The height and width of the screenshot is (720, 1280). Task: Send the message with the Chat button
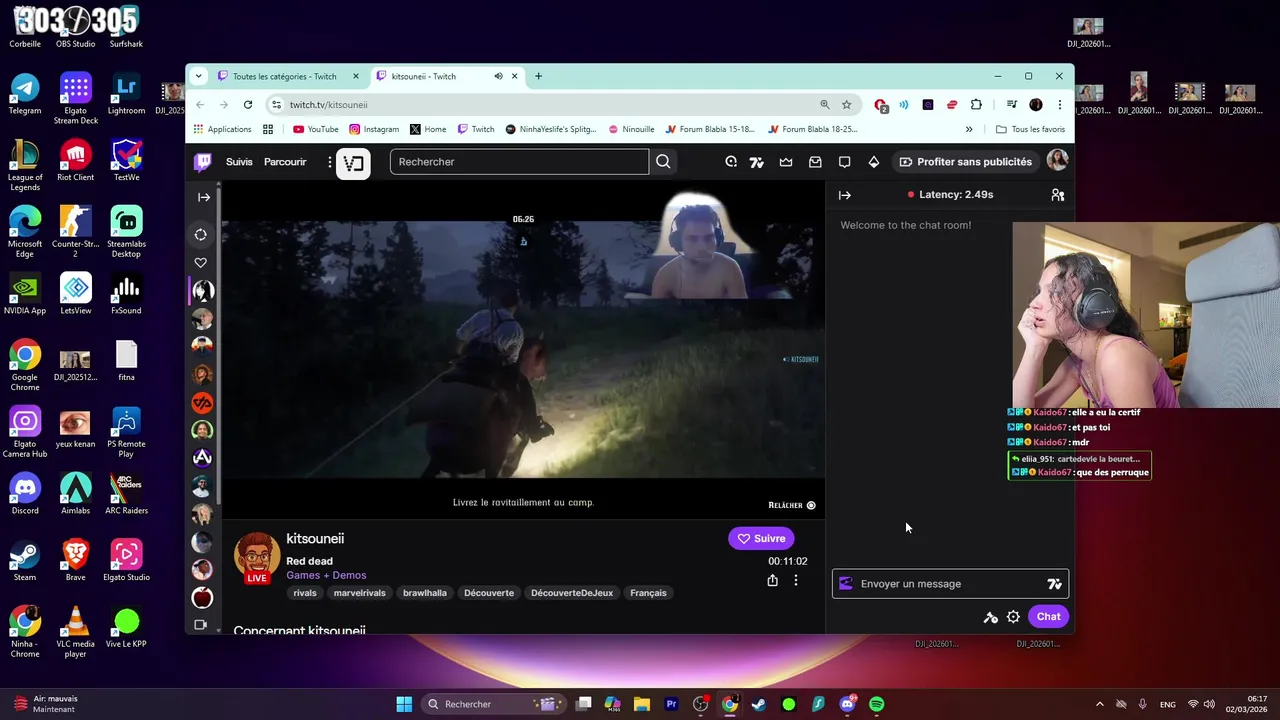pyautogui.click(x=1048, y=616)
